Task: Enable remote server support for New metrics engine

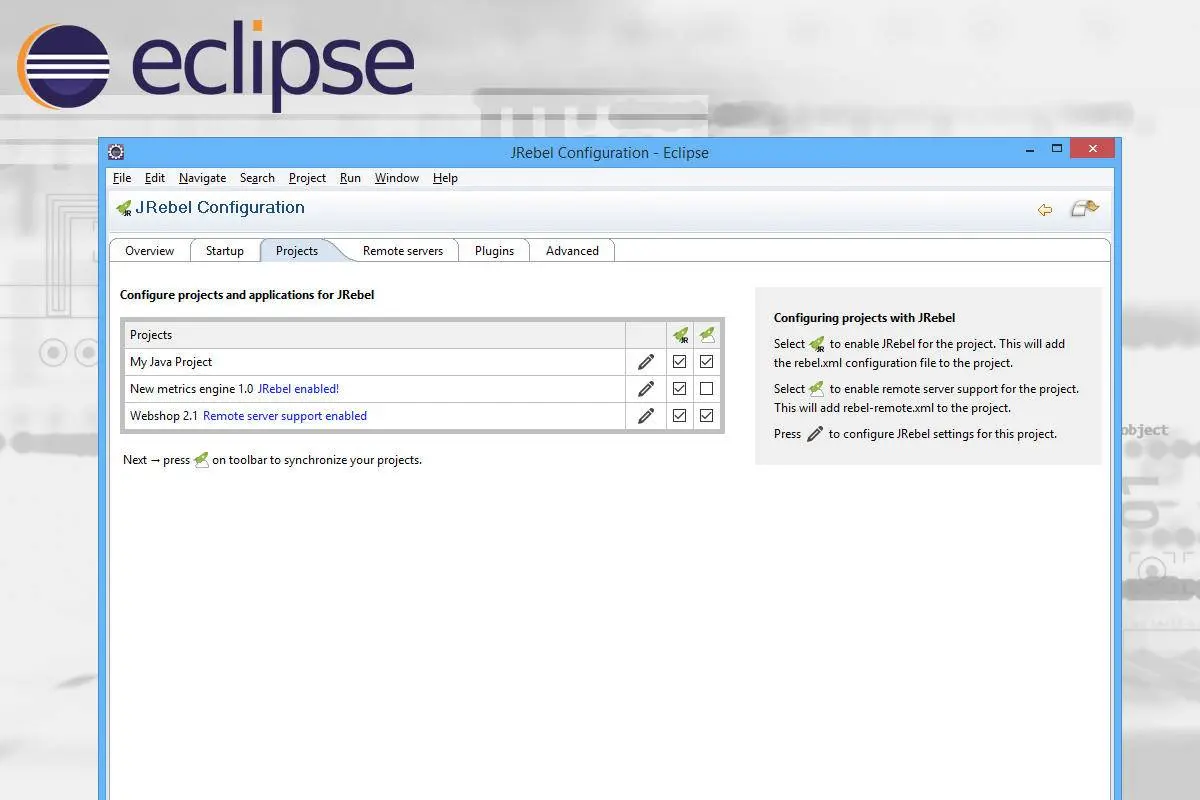Action: (x=707, y=389)
